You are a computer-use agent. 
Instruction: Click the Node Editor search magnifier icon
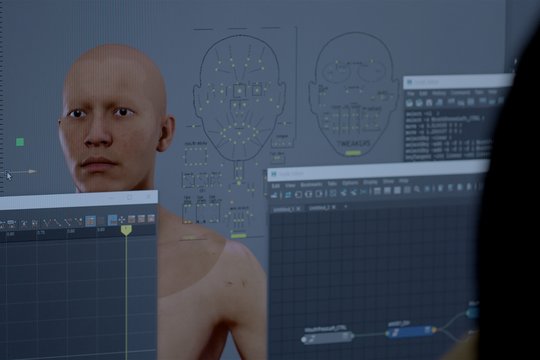(x=417, y=189)
